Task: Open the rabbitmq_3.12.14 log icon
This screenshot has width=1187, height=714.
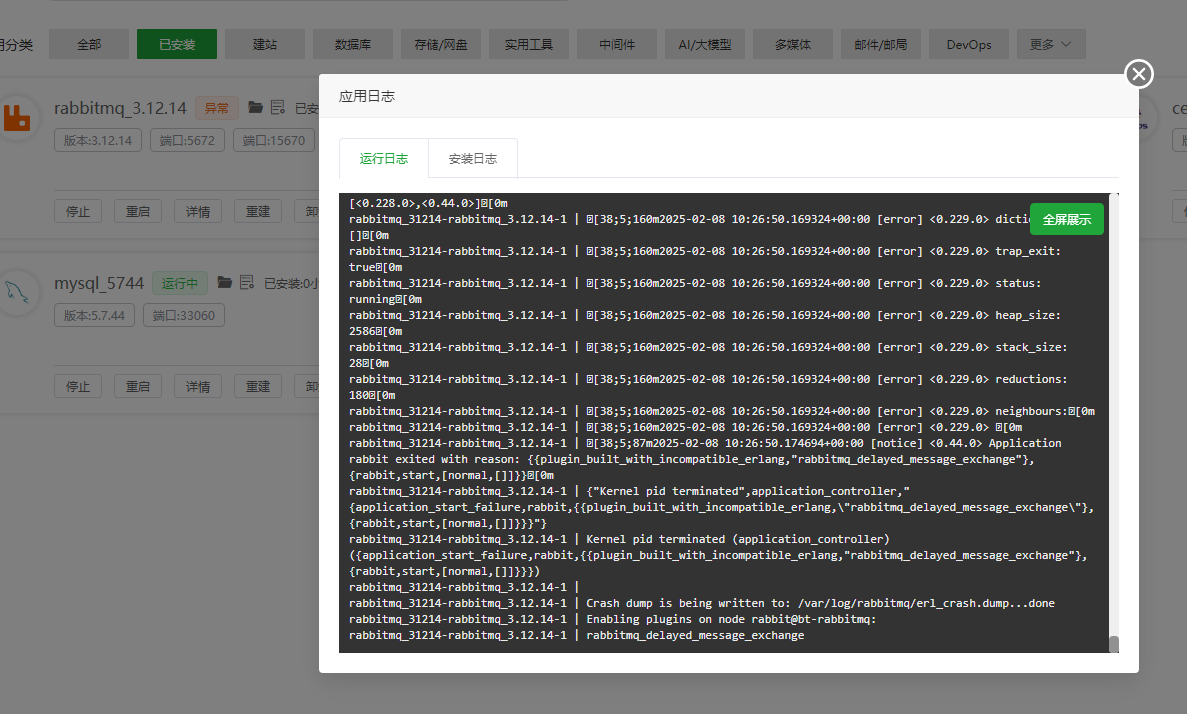Action: [278, 108]
